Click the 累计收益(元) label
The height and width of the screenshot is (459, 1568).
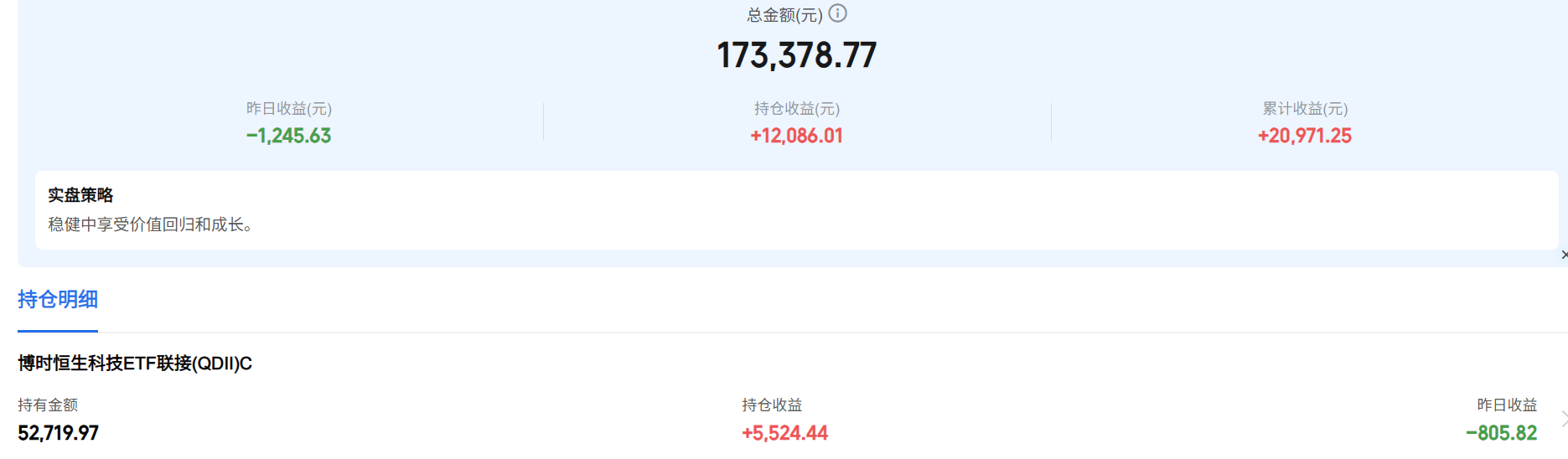[x=1305, y=109]
